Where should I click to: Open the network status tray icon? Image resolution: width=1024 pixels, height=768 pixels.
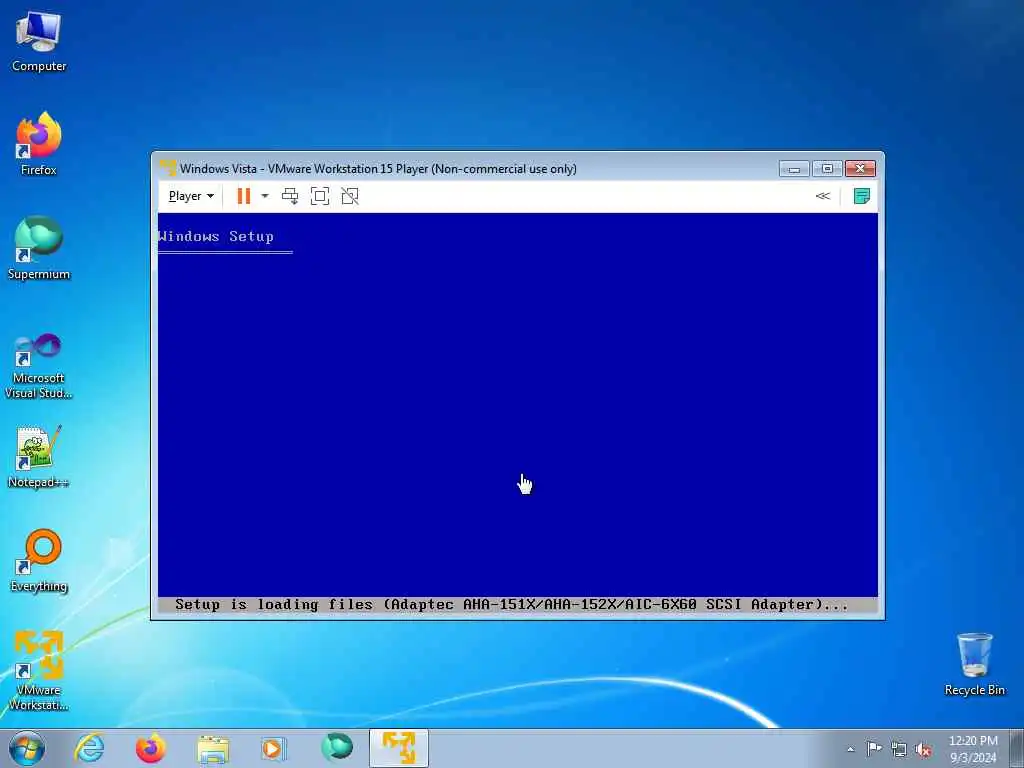(899, 749)
